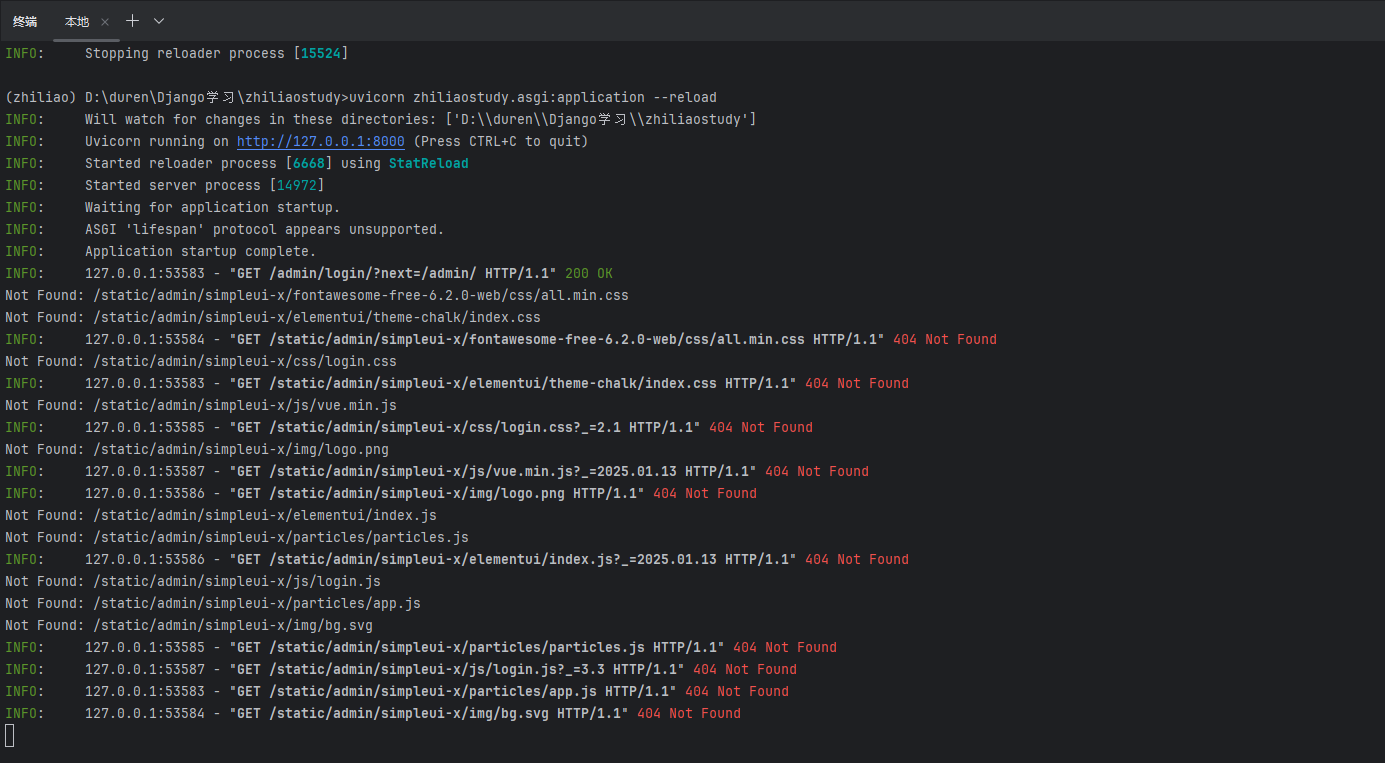
Task: Click Not Found line for elementui/index.js
Action: coord(221,515)
